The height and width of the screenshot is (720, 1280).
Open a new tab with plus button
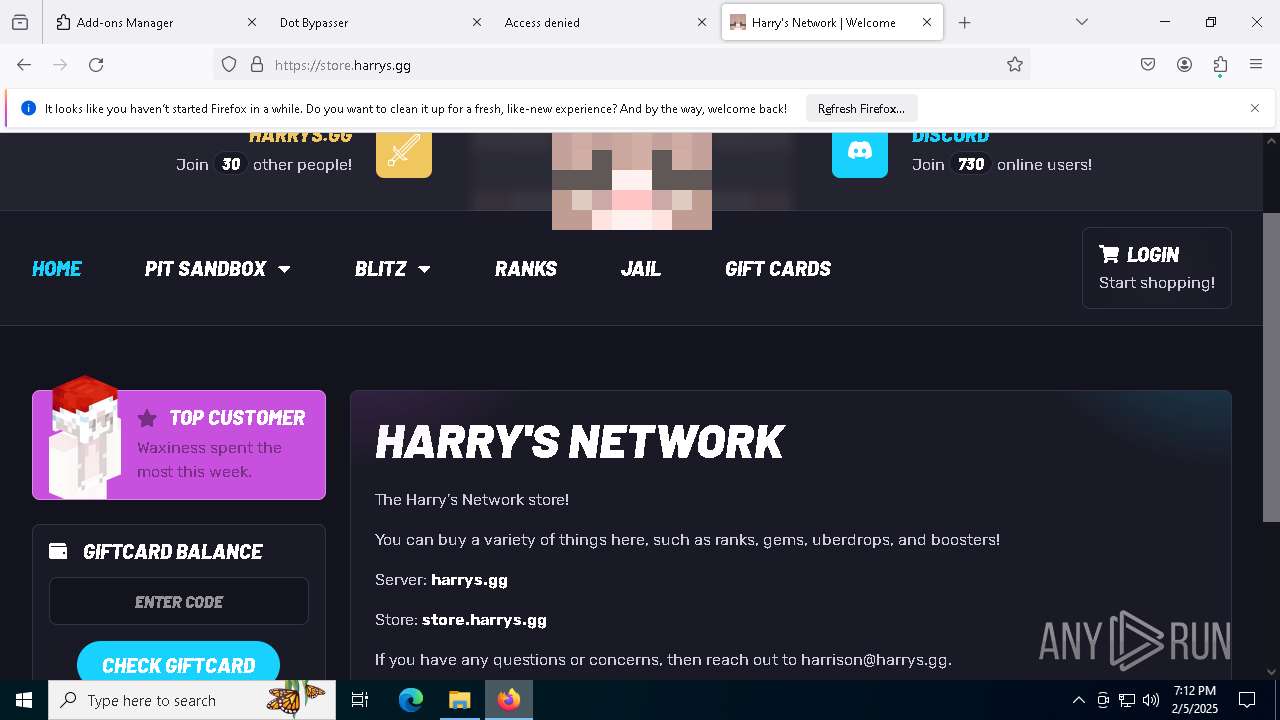click(964, 22)
